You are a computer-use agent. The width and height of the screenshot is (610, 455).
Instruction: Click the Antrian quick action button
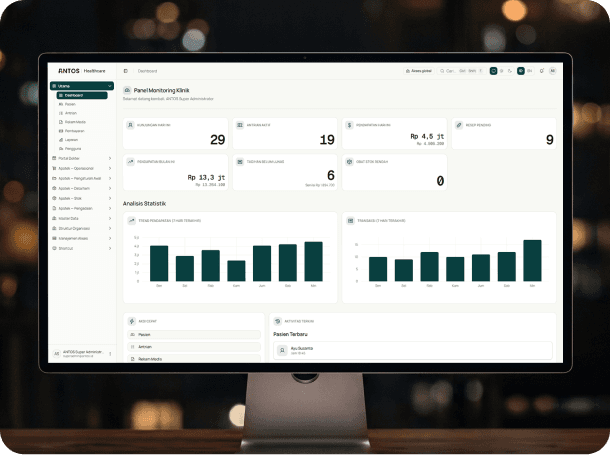(x=194, y=346)
